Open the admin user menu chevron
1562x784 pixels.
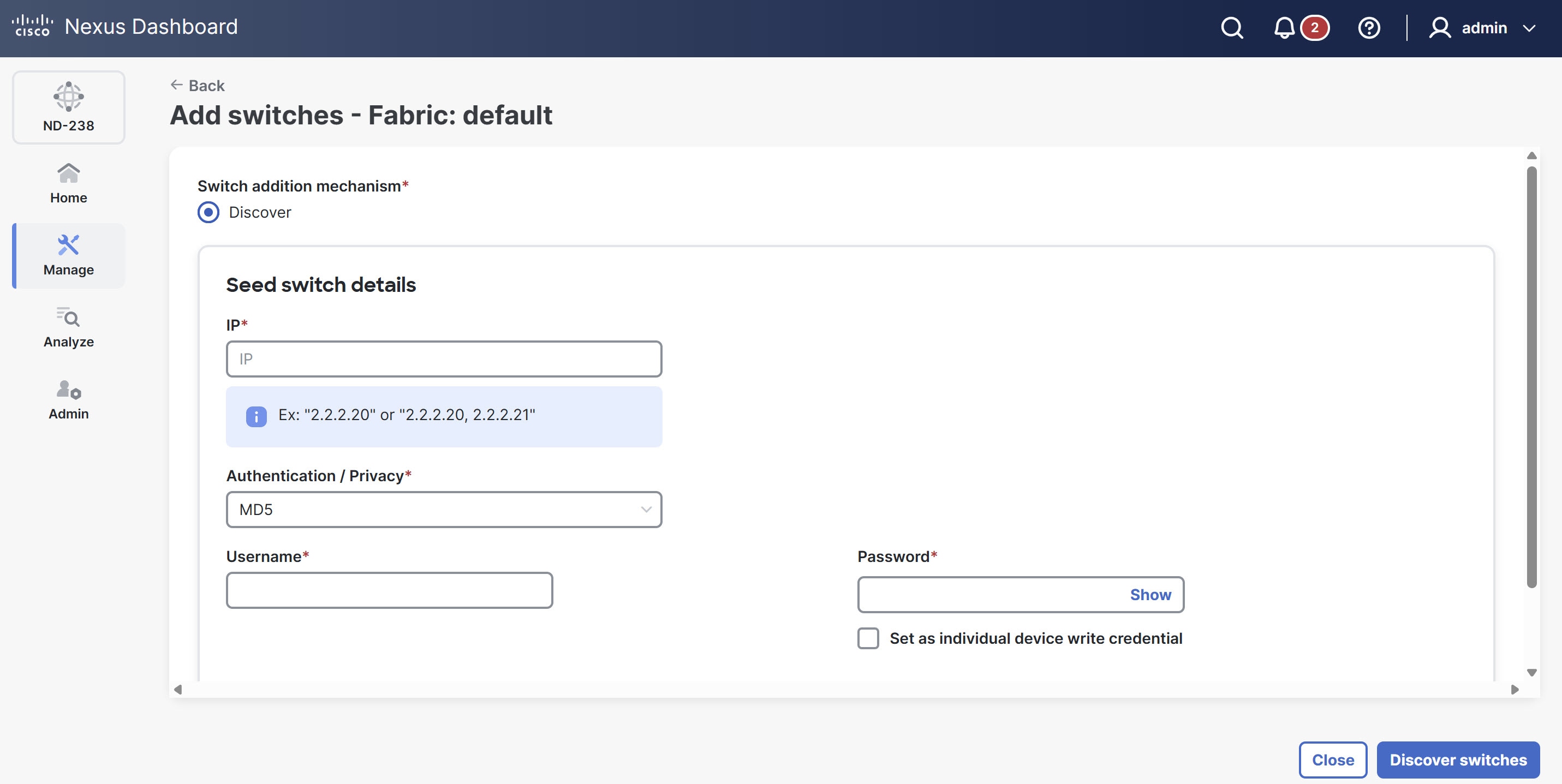[1529, 28]
